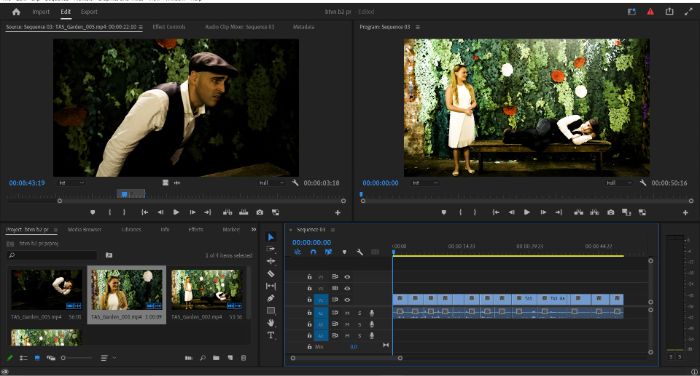Viewport: 700px width, 376px height.
Task: Open Source monitor zoom level Fit dropdown
Action: coord(71,183)
